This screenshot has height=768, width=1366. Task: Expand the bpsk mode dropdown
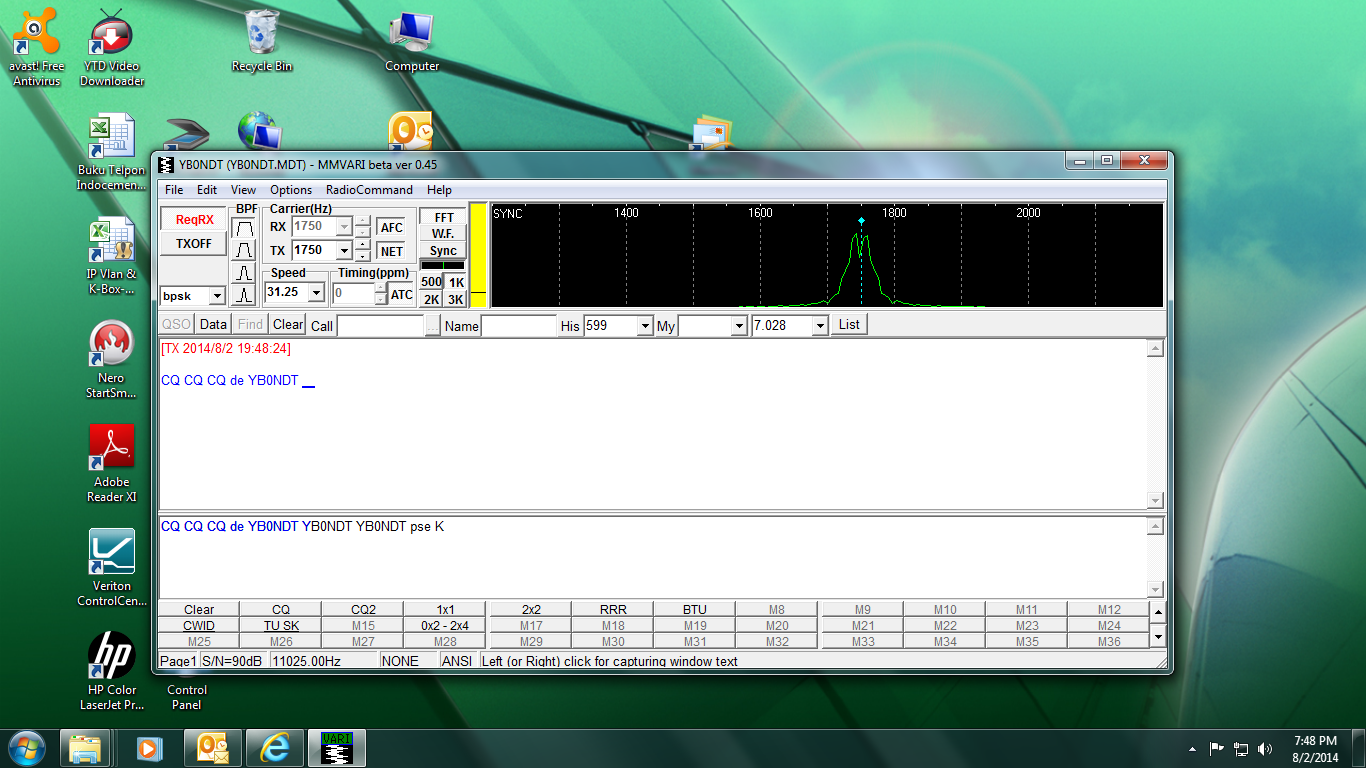coord(216,296)
